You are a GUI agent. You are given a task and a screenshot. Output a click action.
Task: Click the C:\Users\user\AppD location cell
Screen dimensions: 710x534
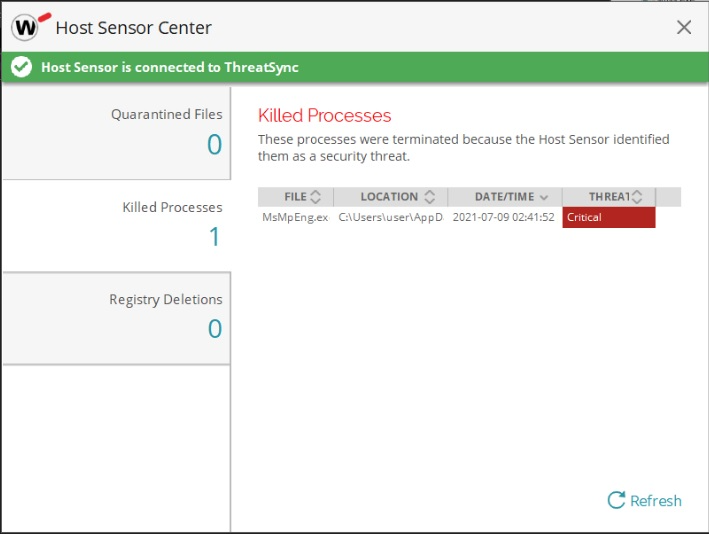point(390,217)
